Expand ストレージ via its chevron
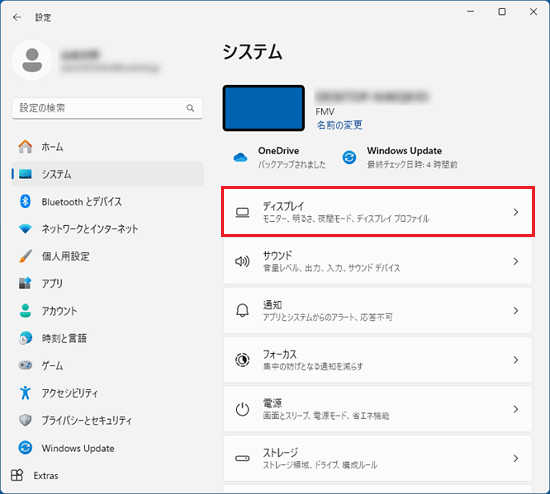Image resolution: width=550 pixels, height=494 pixels. pyautogui.click(x=516, y=458)
